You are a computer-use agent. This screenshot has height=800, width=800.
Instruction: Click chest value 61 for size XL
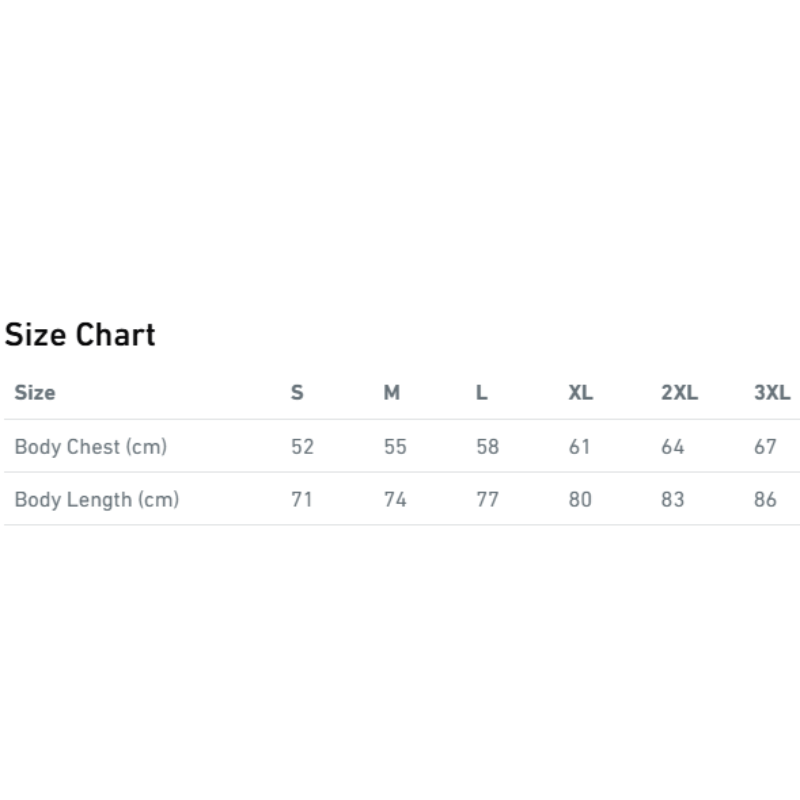point(580,446)
